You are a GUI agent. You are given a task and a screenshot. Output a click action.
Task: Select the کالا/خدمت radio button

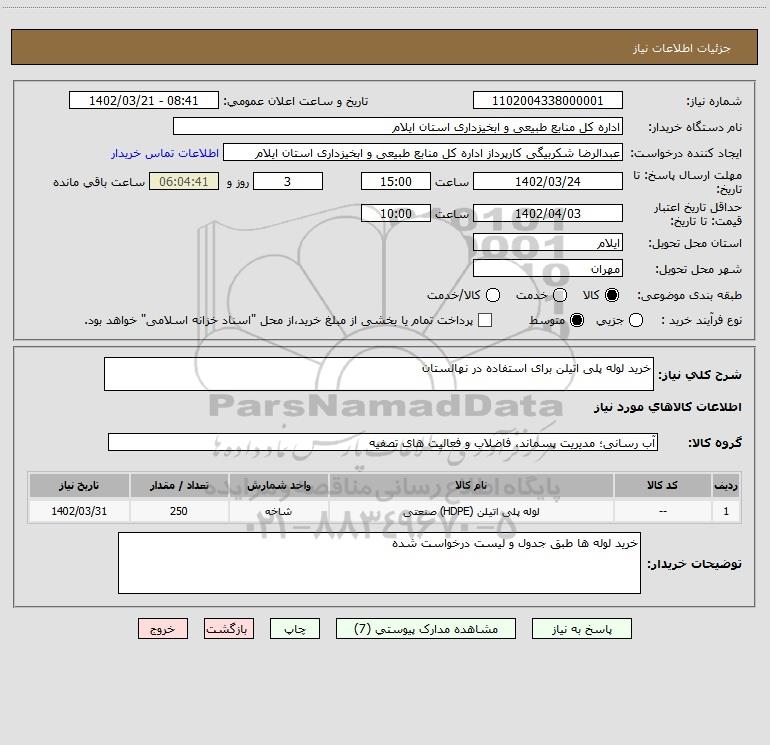click(493, 295)
